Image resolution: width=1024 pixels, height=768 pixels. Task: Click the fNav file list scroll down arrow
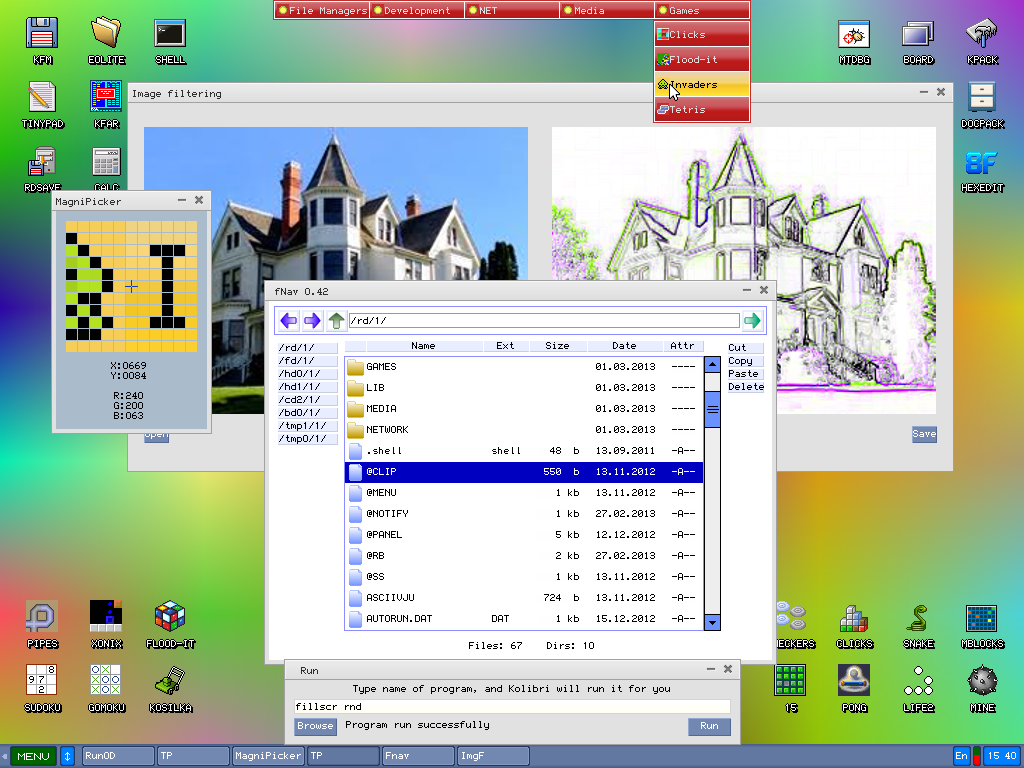coord(713,622)
